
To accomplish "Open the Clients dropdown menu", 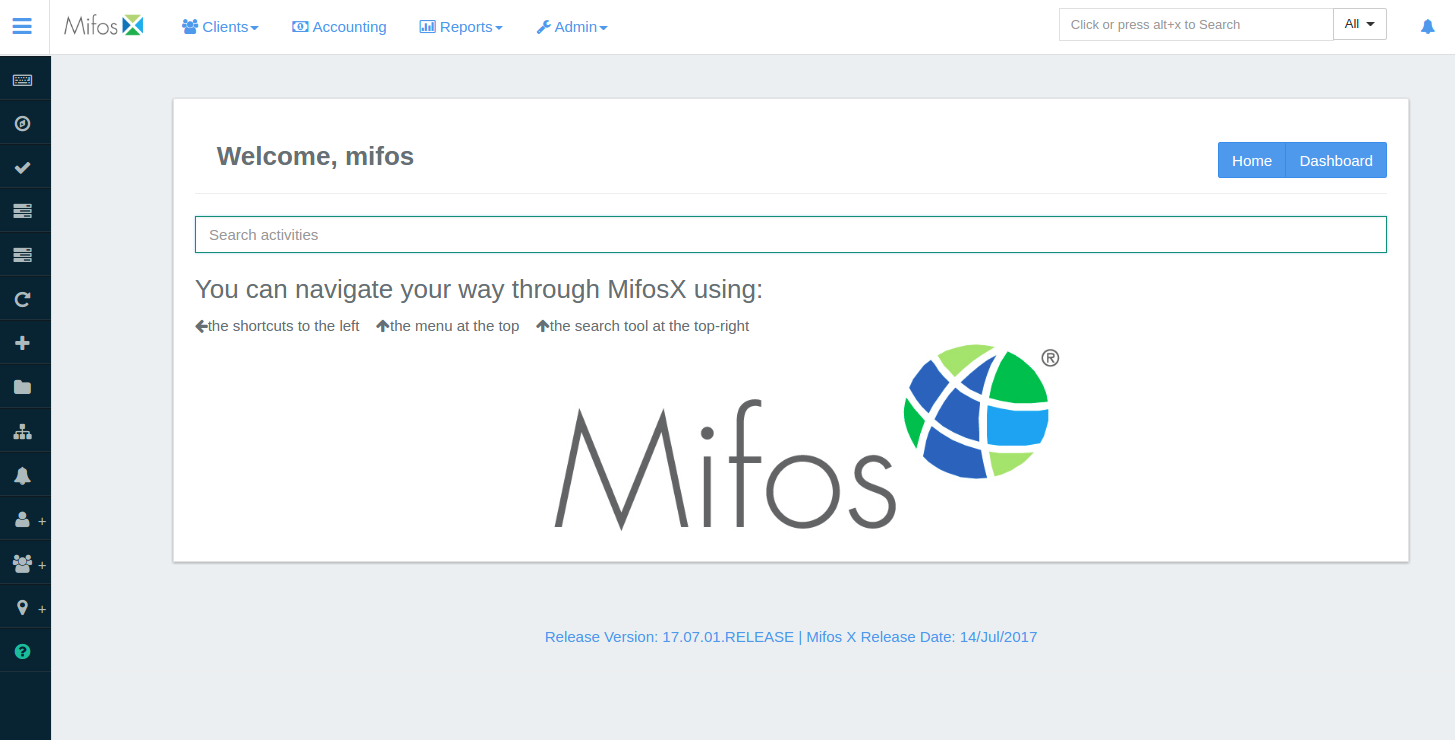I will pos(220,27).
